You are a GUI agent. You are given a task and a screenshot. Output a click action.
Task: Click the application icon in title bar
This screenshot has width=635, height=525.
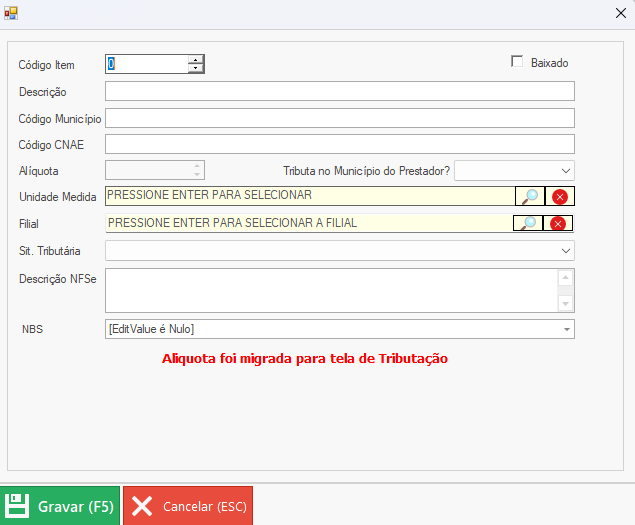pyautogui.click(x=11, y=13)
